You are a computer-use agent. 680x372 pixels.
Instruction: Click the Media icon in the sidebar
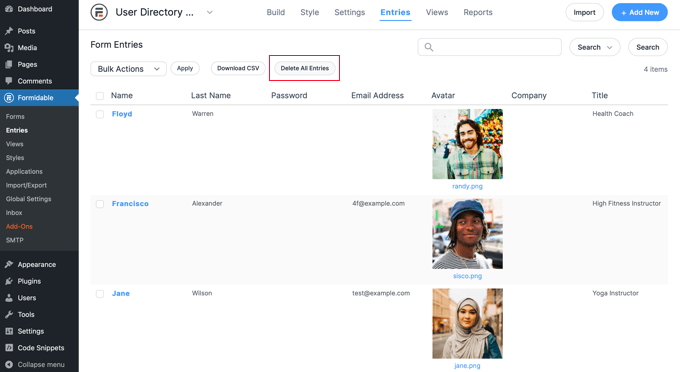coord(9,48)
